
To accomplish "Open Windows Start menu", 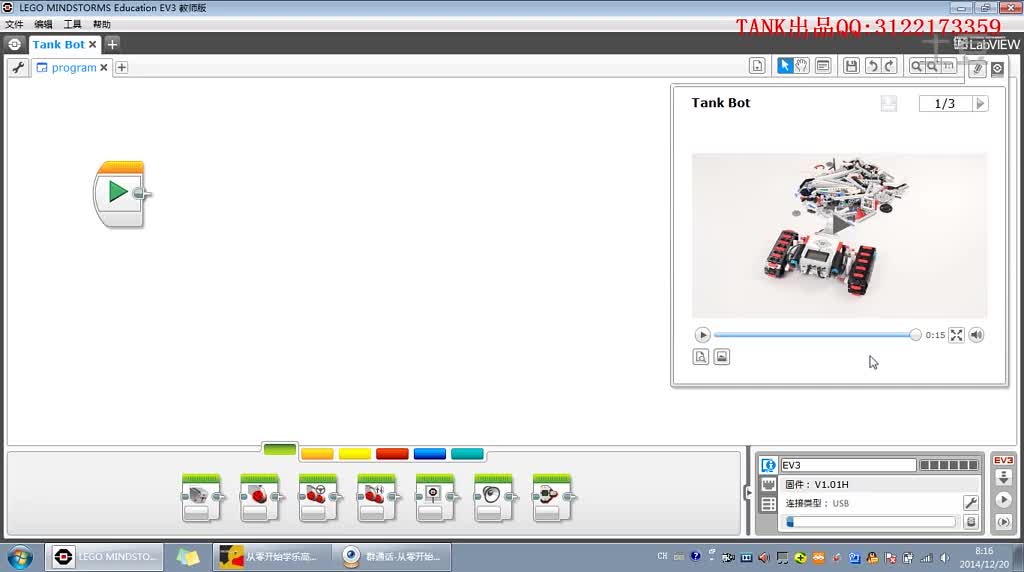I will 20,558.
